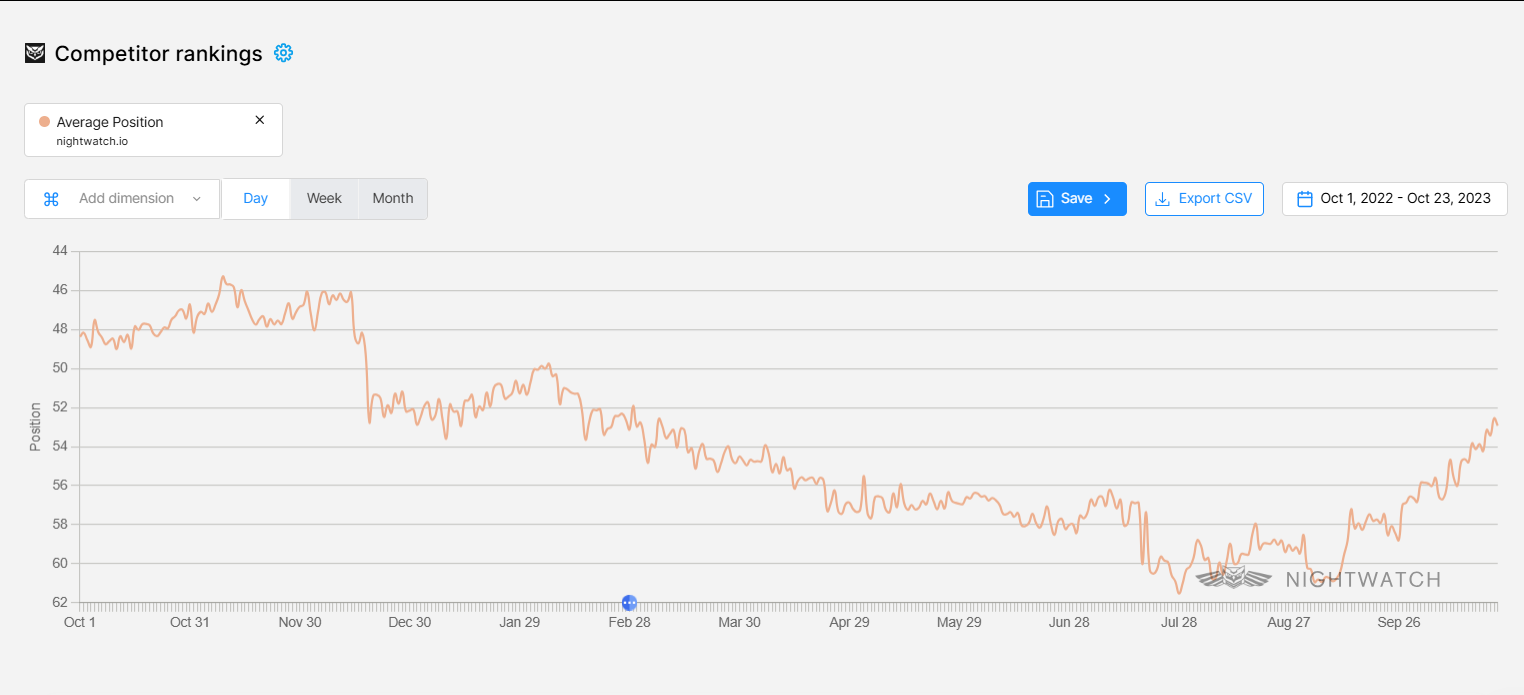Image resolution: width=1524 pixels, height=695 pixels.
Task: Click the save disk icon on Save button
Action: 1045,198
